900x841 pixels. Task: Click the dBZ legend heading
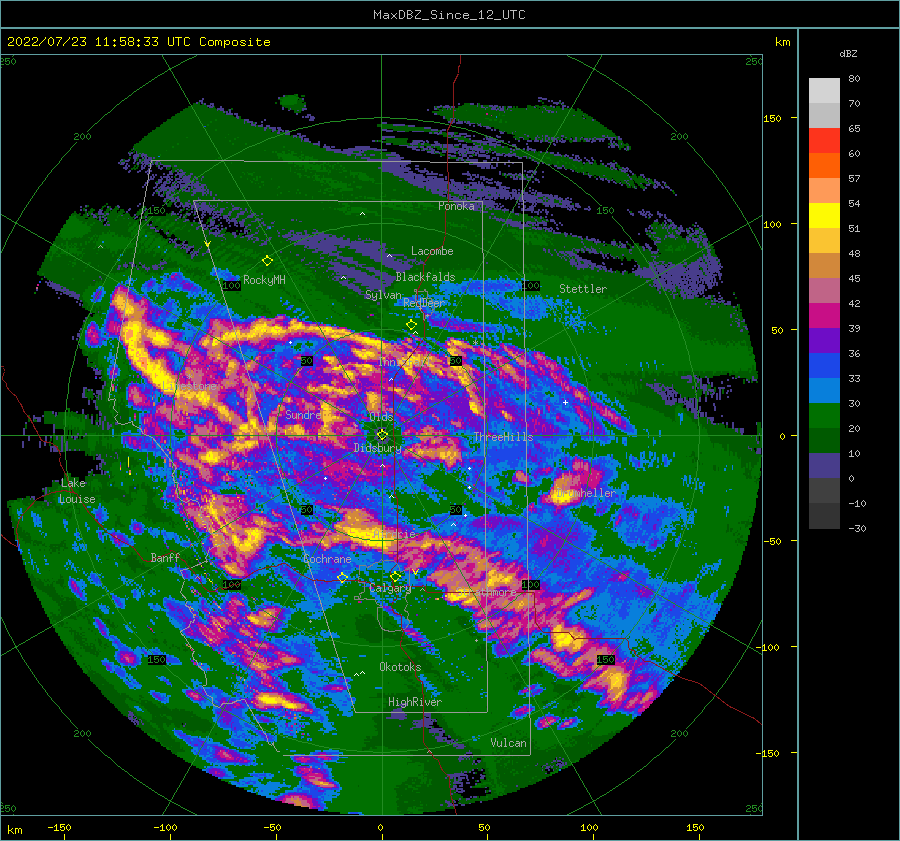(x=848, y=53)
